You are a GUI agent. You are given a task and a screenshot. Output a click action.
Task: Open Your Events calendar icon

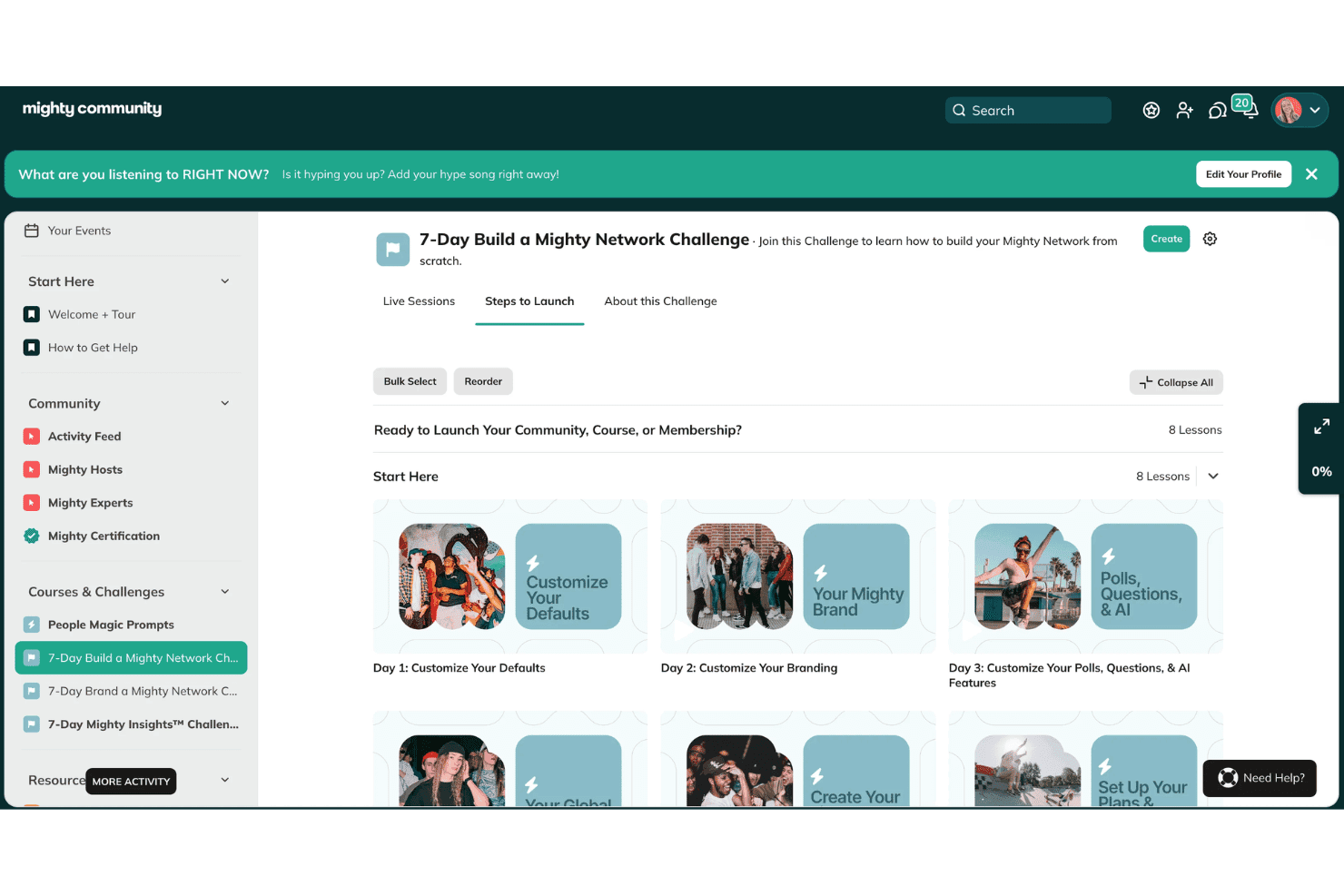point(31,231)
